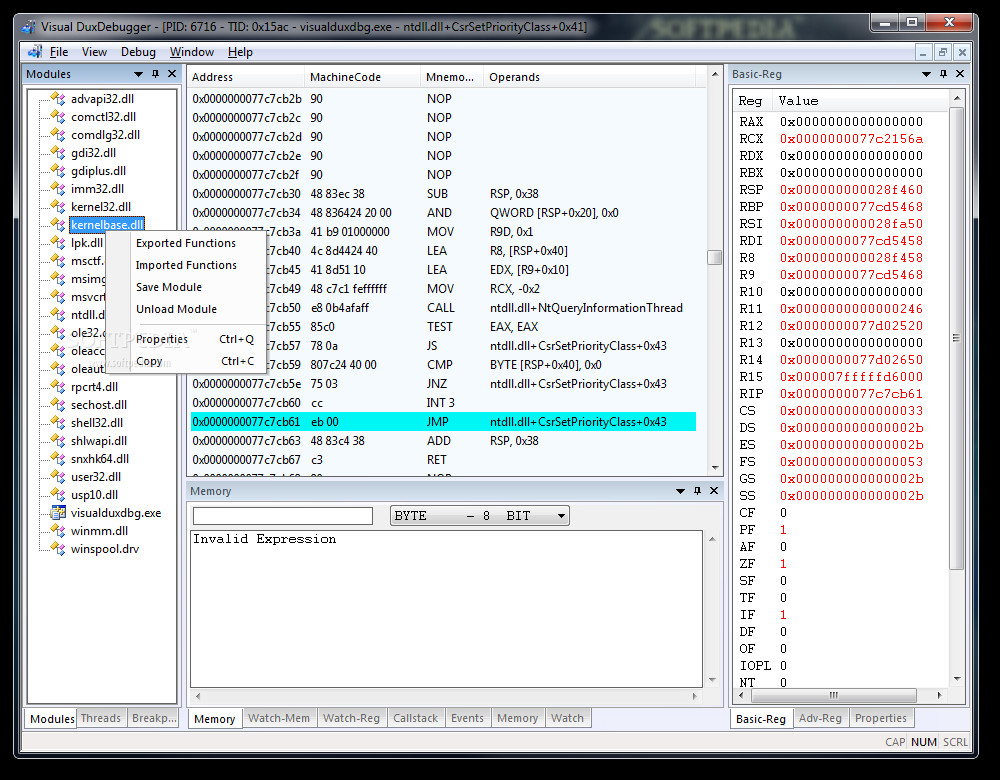
Task: Open the File menu
Action: 59,52
